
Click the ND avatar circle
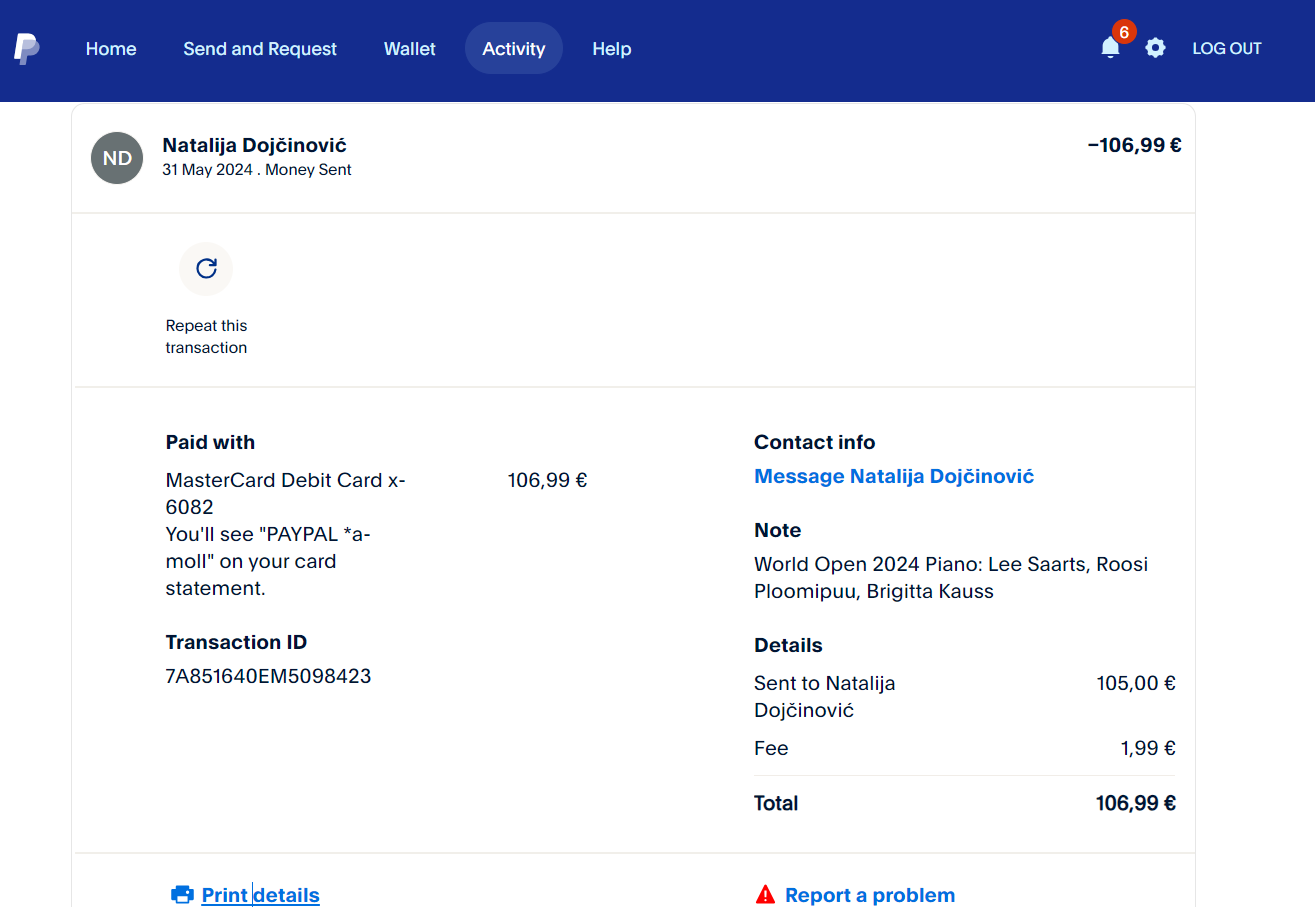tap(117, 158)
